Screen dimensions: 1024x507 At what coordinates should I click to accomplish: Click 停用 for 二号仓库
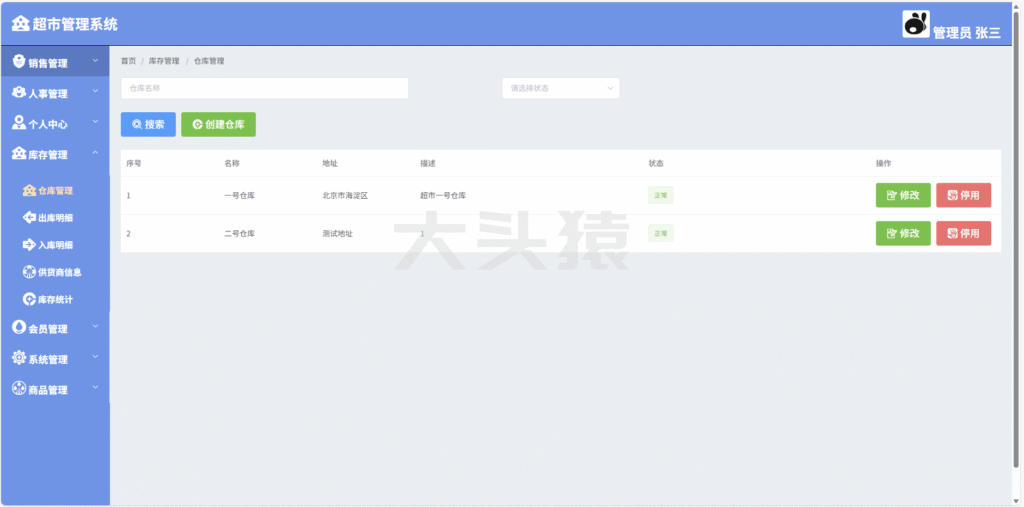point(964,233)
